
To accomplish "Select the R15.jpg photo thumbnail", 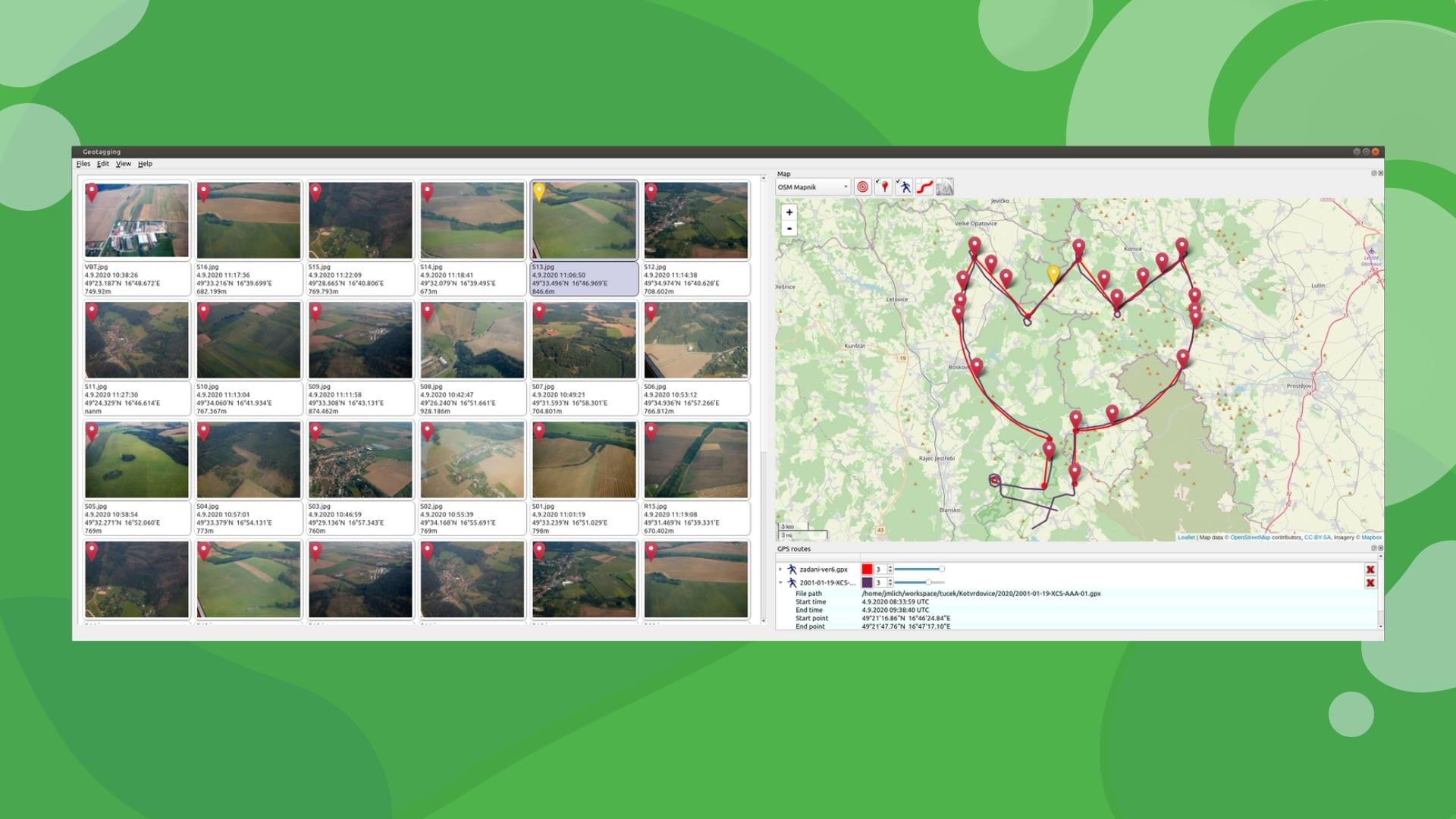I will pos(696,460).
